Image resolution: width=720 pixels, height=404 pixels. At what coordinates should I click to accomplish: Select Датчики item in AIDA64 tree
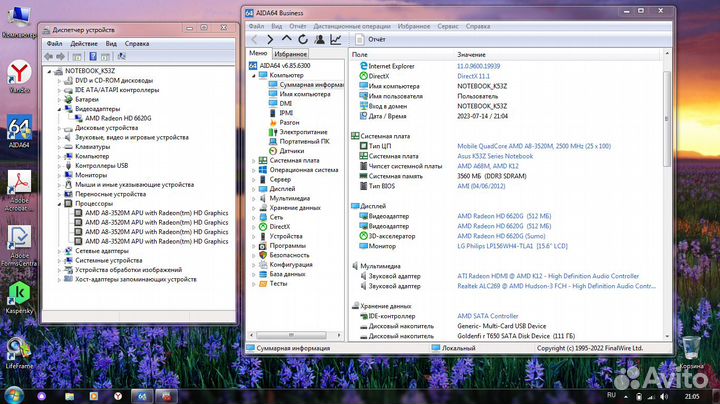click(292, 151)
